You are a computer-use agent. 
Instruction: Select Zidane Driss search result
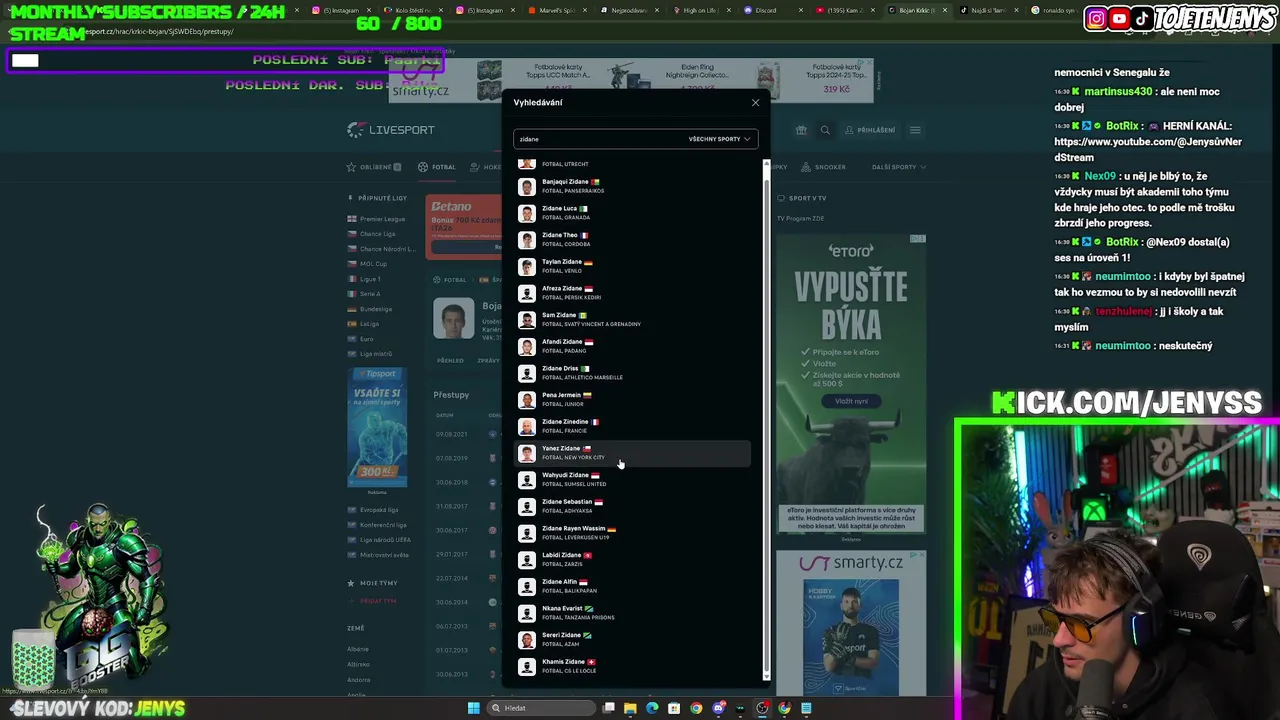pos(632,373)
